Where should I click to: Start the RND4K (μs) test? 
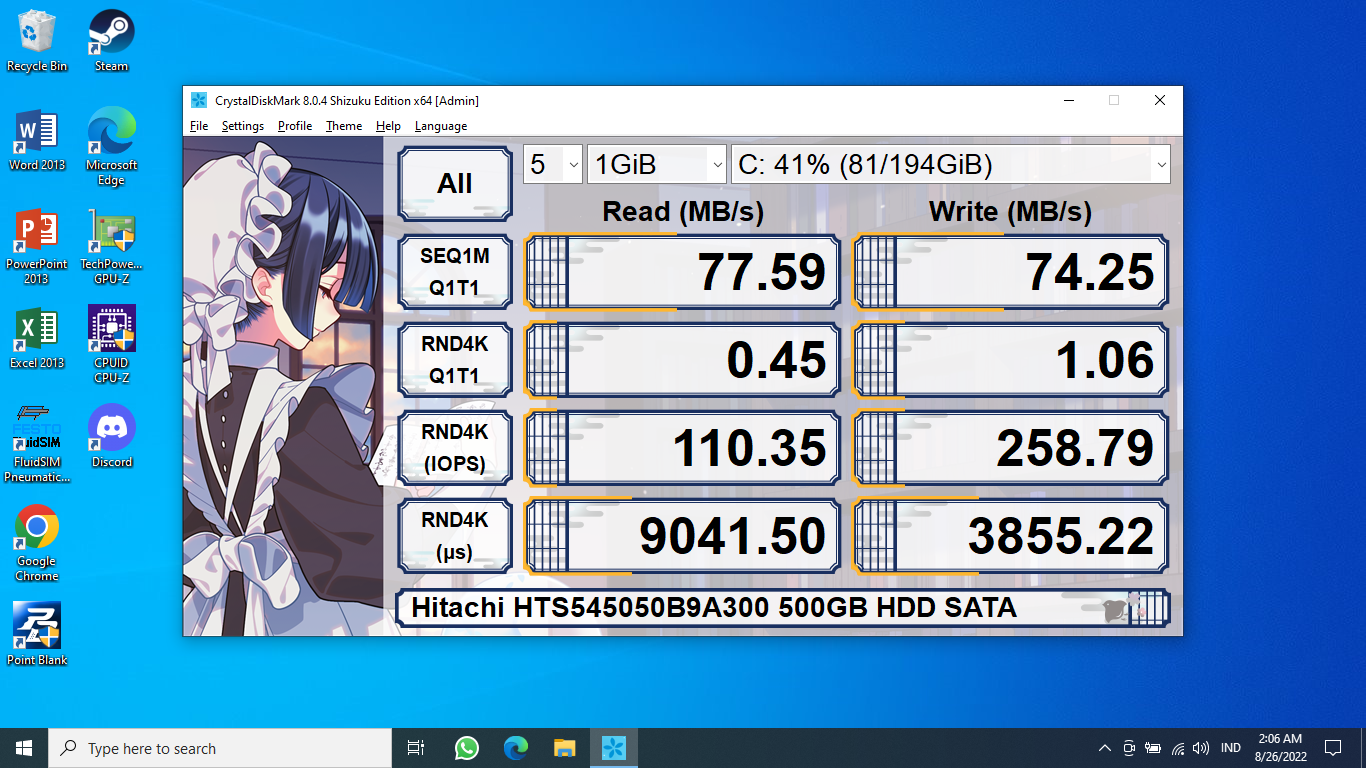455,536
